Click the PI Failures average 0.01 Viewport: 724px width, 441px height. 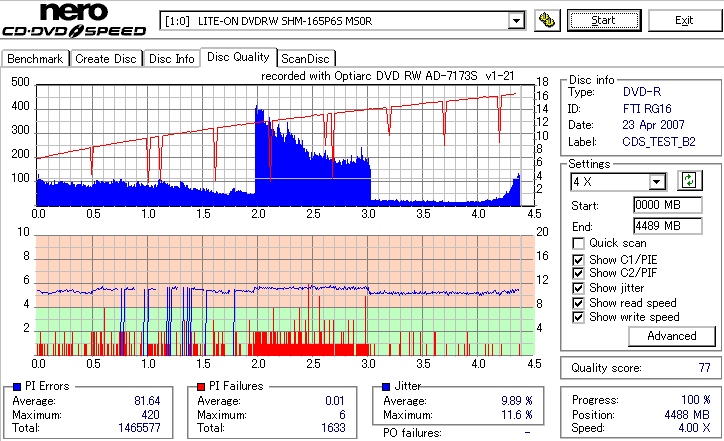pyautogui.click(x=335, y=401)
